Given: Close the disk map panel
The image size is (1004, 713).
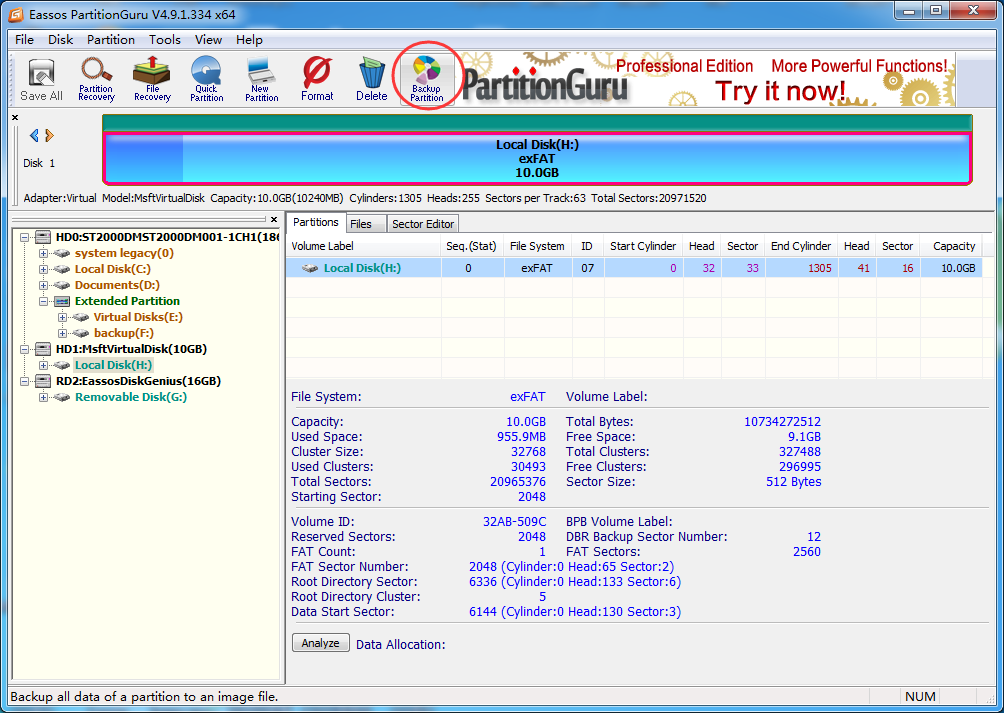Looking at the screenshot, I should [15, 117].
